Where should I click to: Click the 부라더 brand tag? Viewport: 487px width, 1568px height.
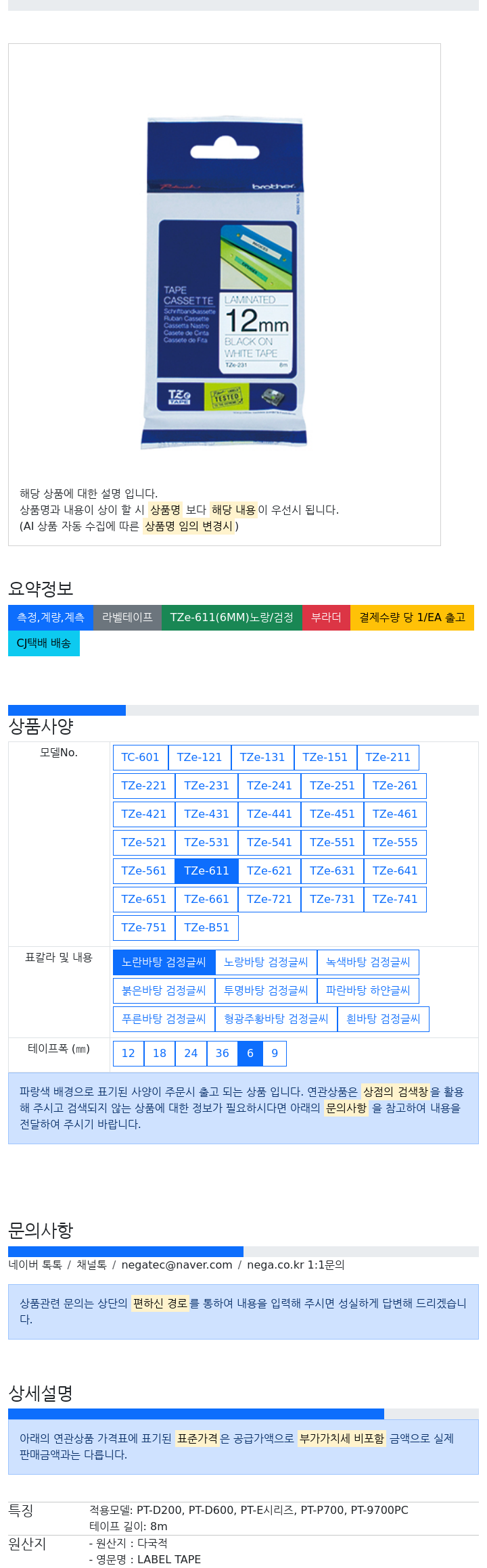pyautogui.click(x=326, y=618)
